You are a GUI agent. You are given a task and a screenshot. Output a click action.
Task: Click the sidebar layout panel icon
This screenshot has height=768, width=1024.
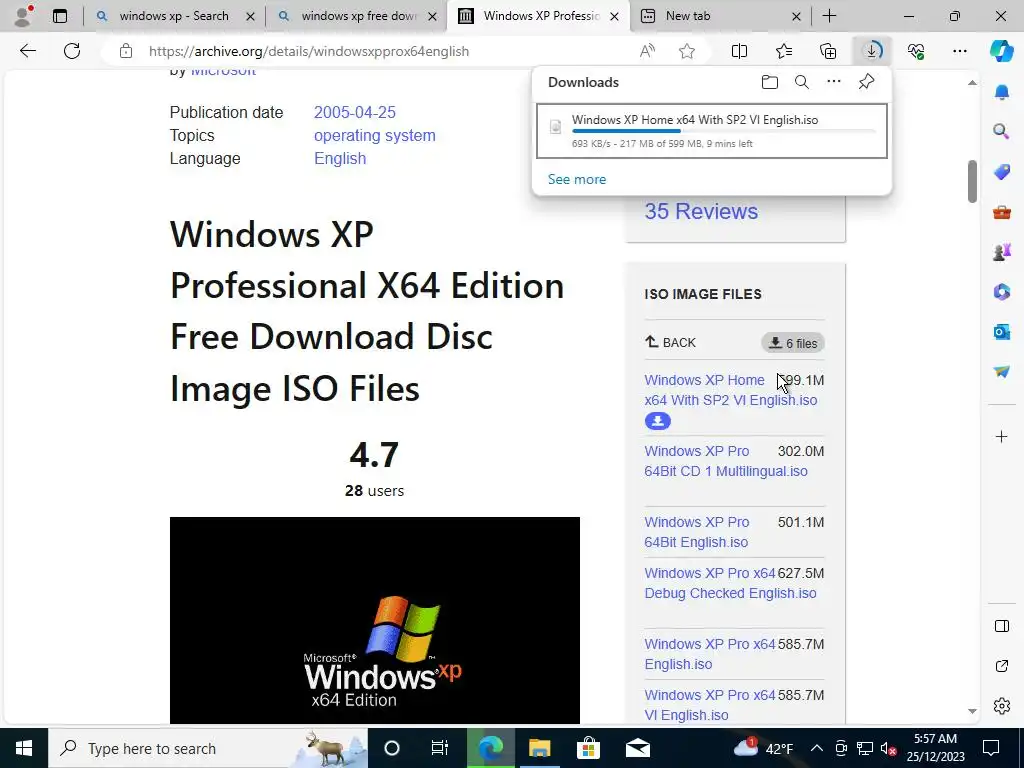[x=1002, y=626]
